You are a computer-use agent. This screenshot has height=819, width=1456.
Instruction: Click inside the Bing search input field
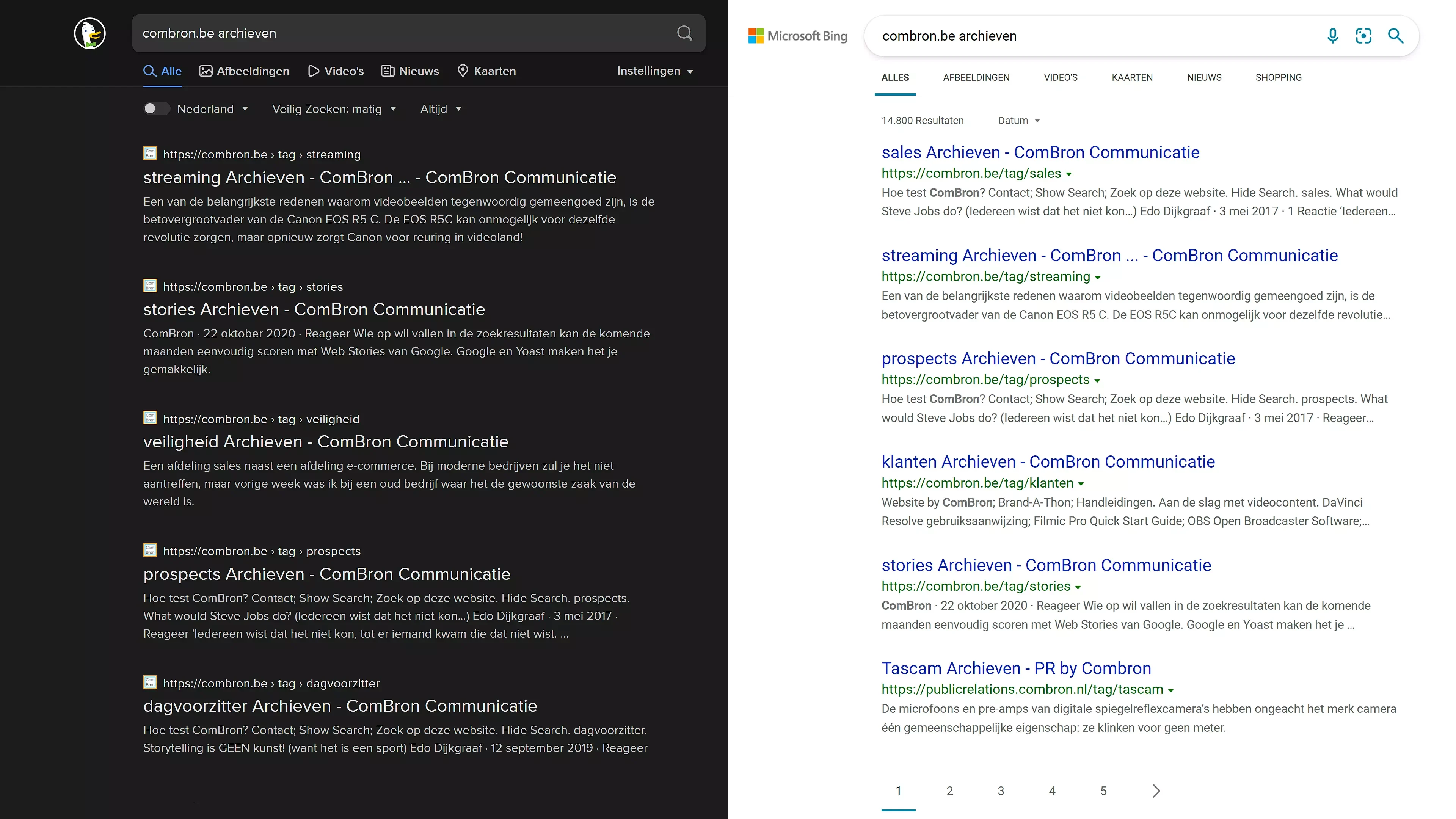coord(1102,36)
